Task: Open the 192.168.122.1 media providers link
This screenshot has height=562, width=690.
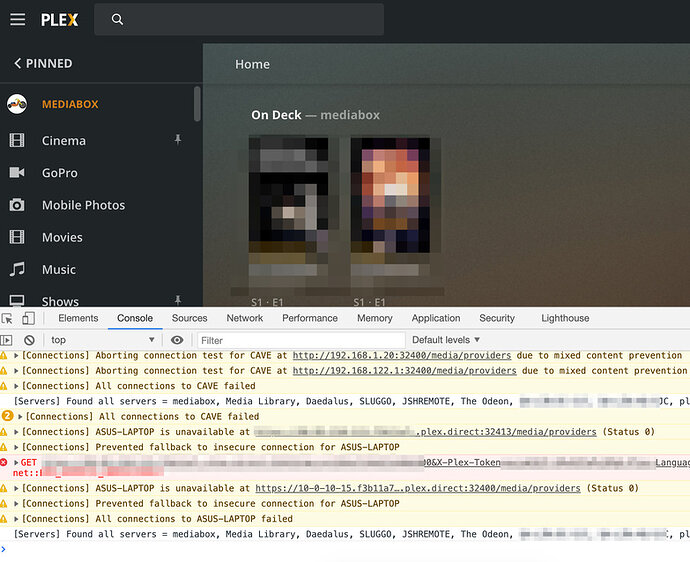Action: [x=404, y=371]
